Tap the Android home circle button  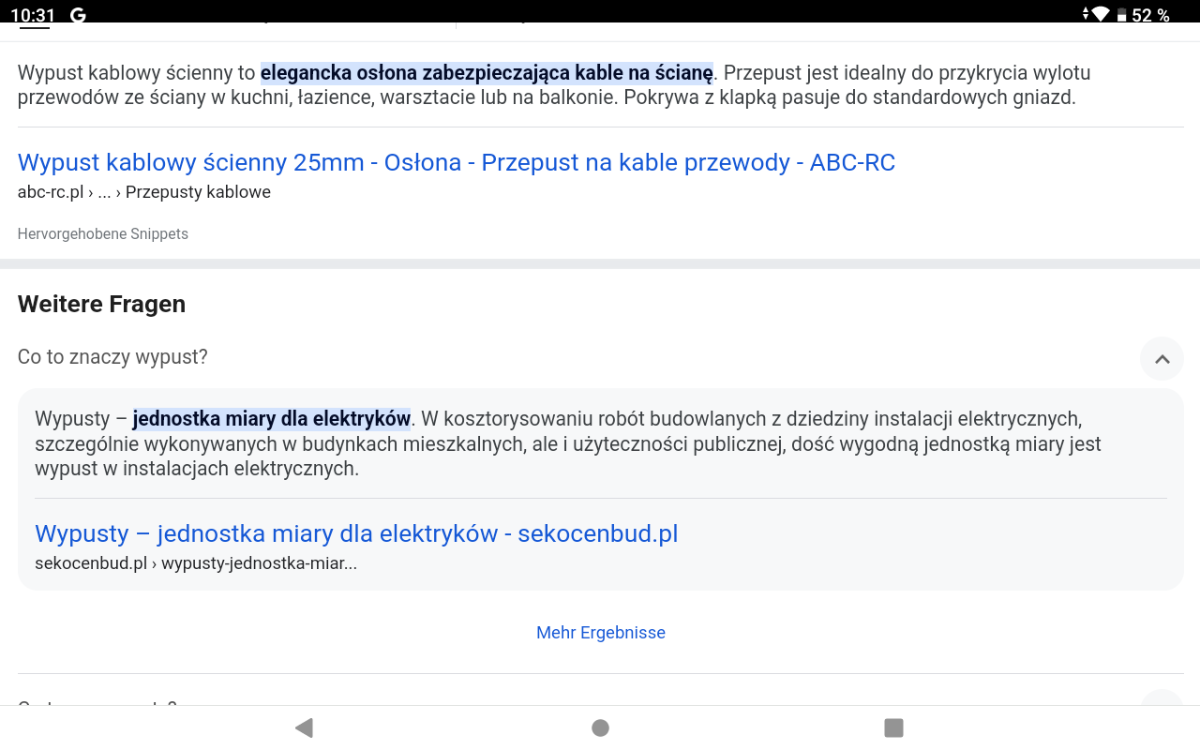tap(600, 727)
